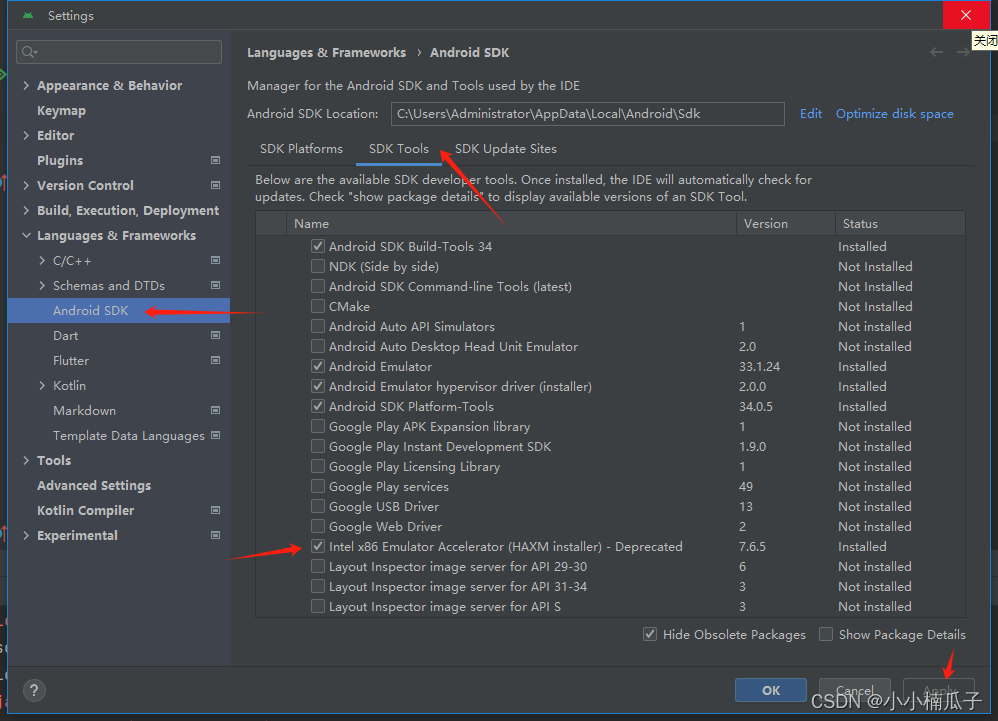This screenshot has height=721, width=998.
Task: Open Advanced Settings page
Action: [x=94, y=486]
